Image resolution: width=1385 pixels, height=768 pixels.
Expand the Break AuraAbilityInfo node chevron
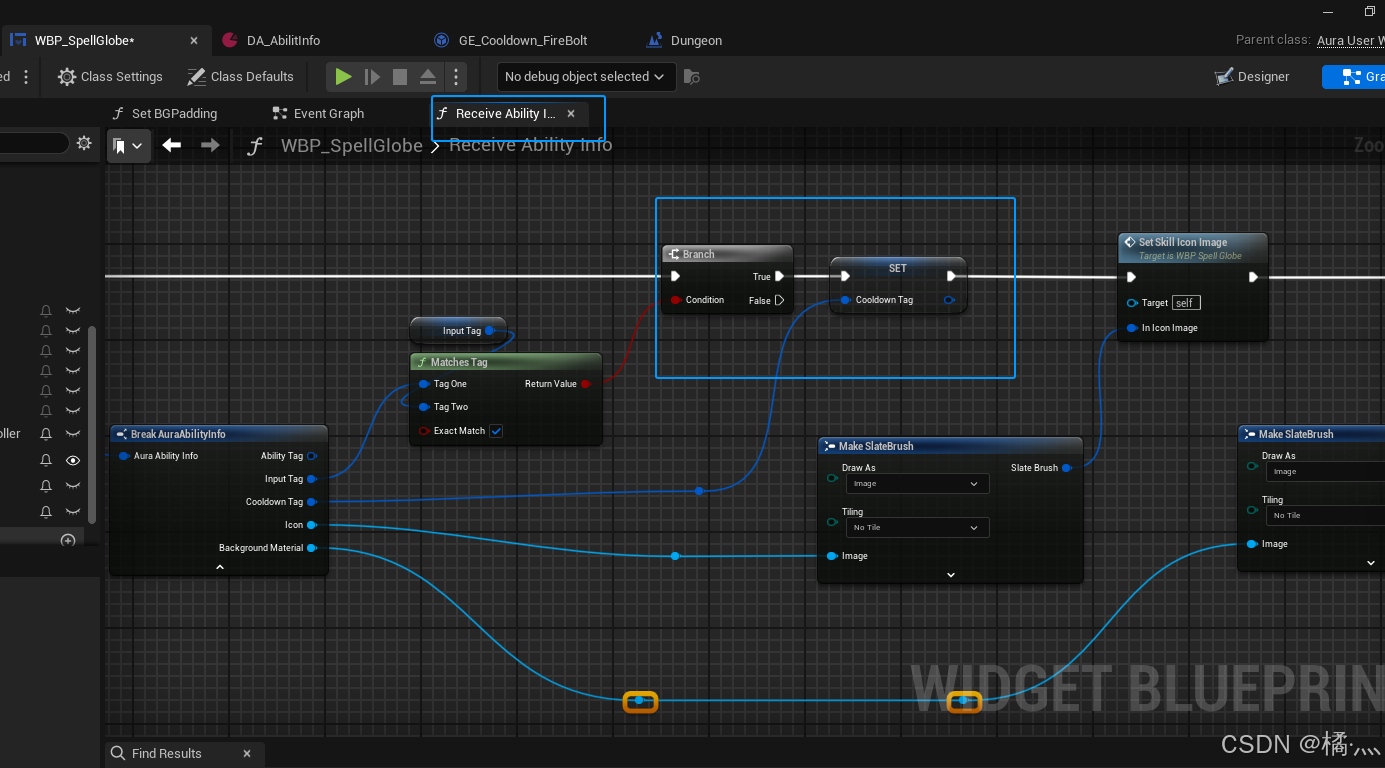(x=220, y=567)
